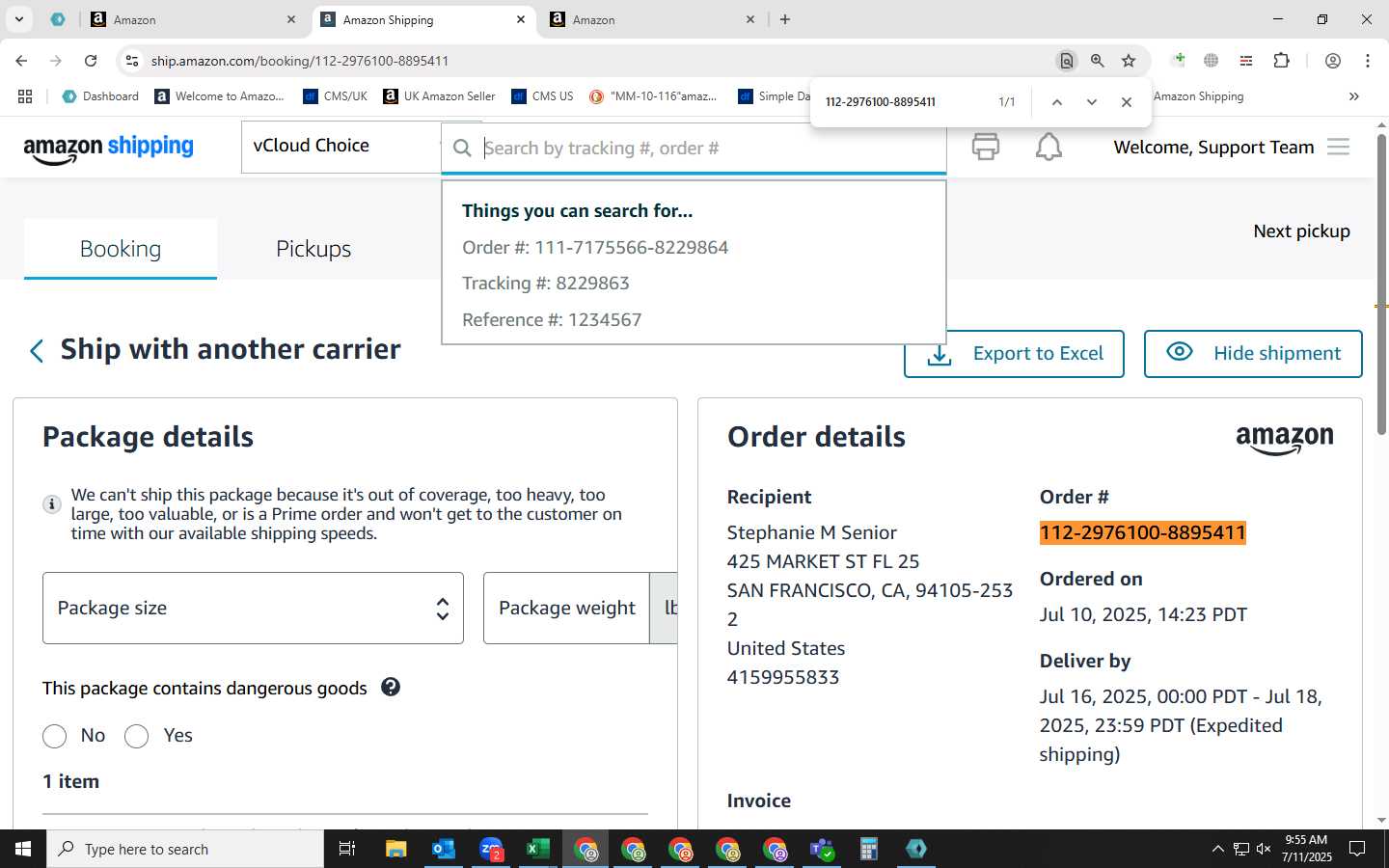
Task: Click the Tracking #: 8229863 suggestion
Action: [x=546, y=284]
